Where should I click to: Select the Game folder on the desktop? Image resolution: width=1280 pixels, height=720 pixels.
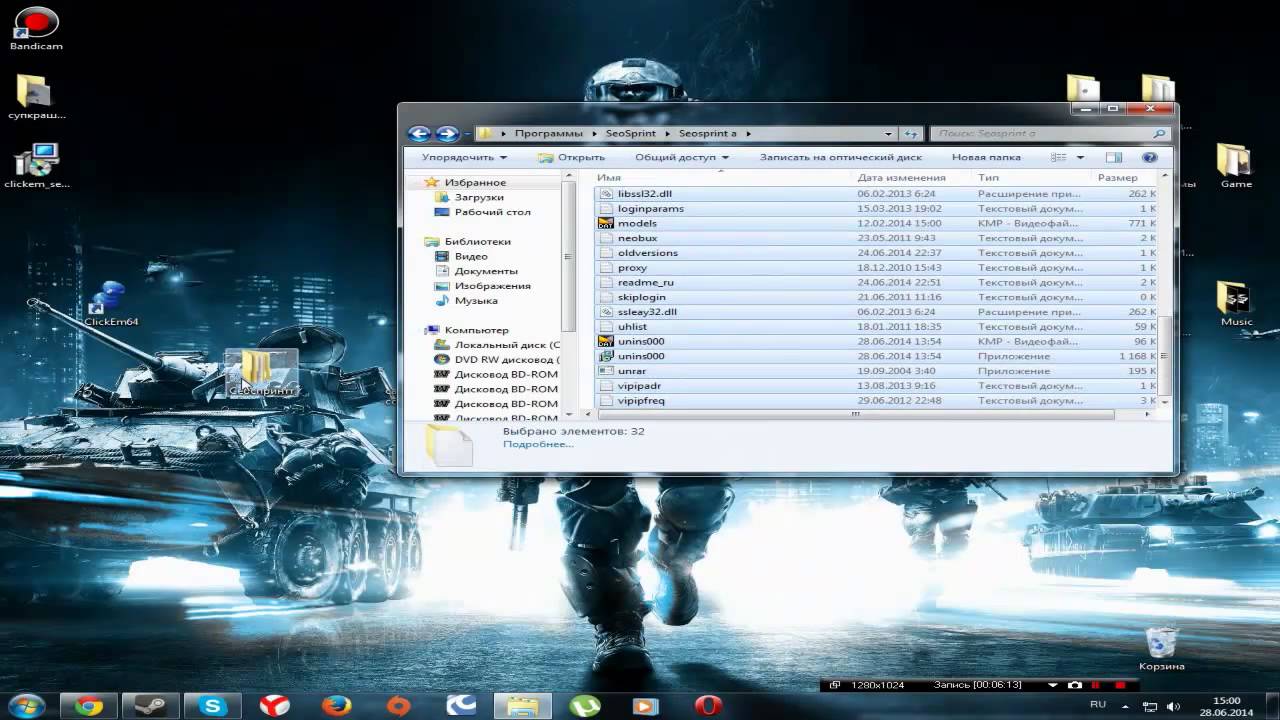click(x=1236, y=166)
